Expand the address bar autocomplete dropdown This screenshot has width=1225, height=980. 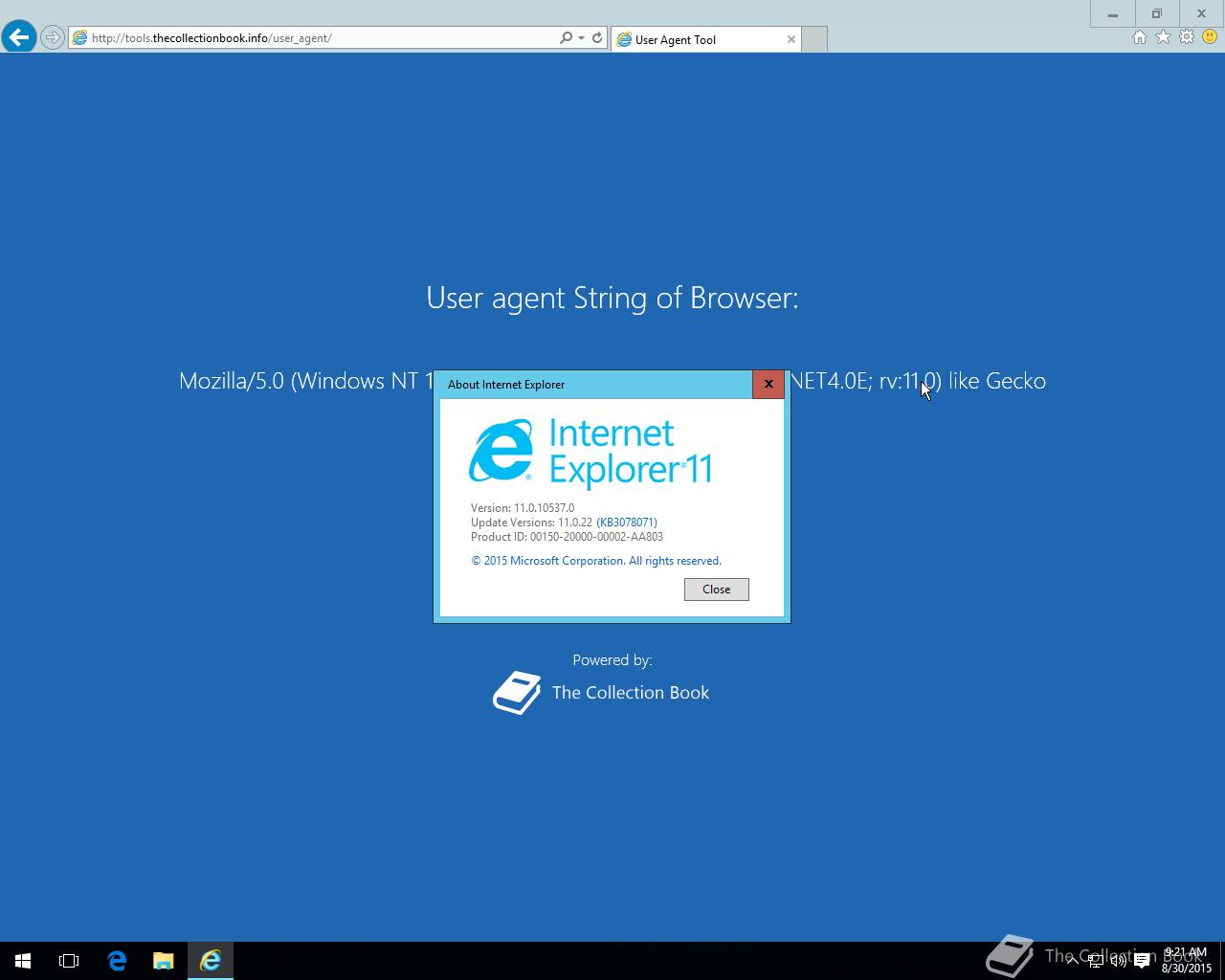coord(581,38)
